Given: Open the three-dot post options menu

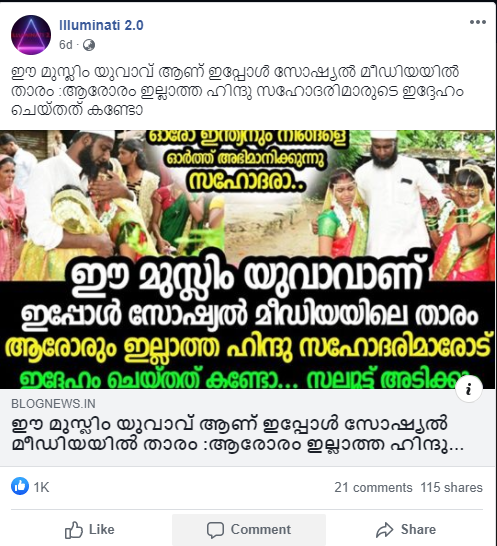Looking at the screenshot, I should [477, 22].
